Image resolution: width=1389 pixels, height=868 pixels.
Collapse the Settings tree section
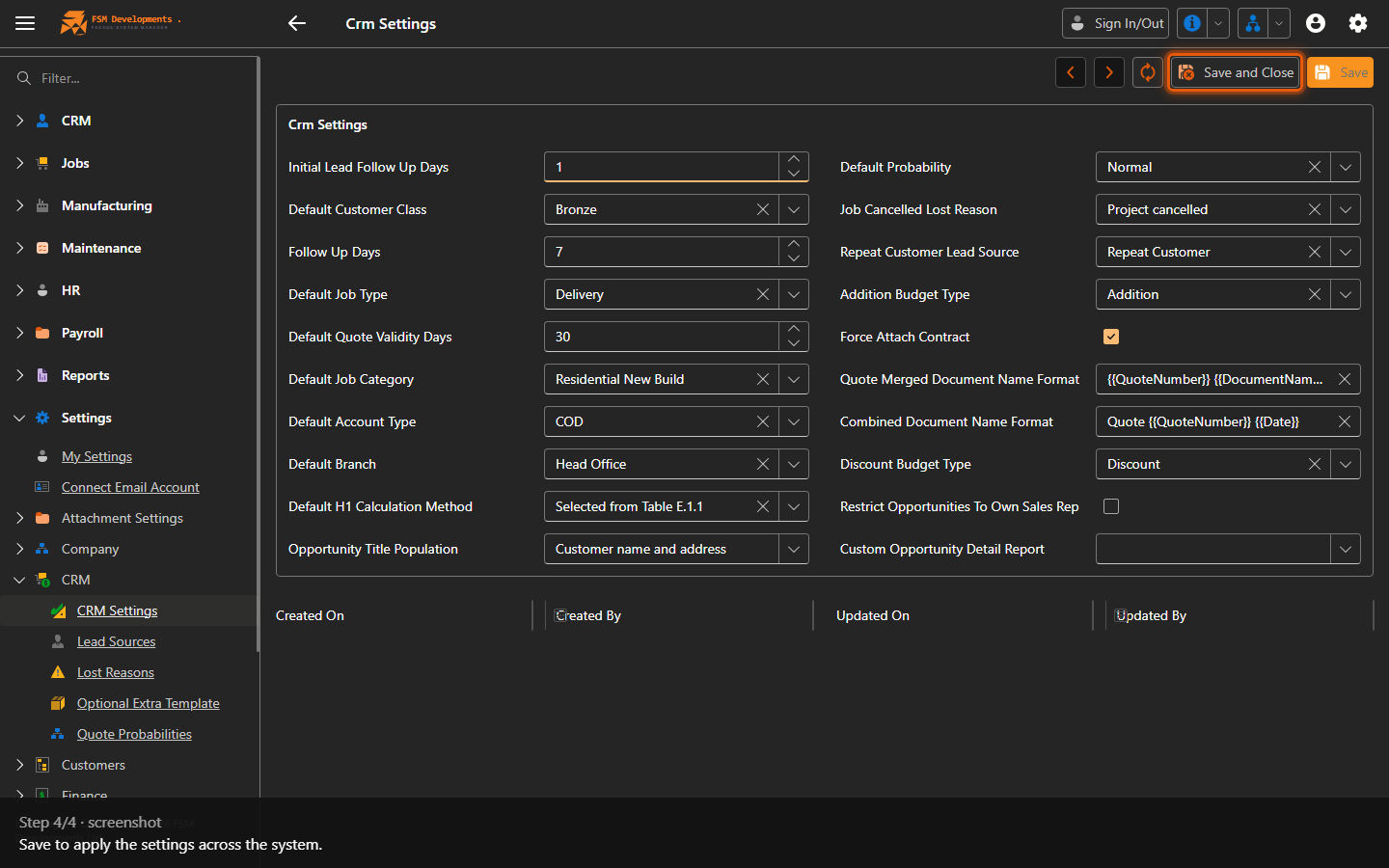[x=19, y=418]
